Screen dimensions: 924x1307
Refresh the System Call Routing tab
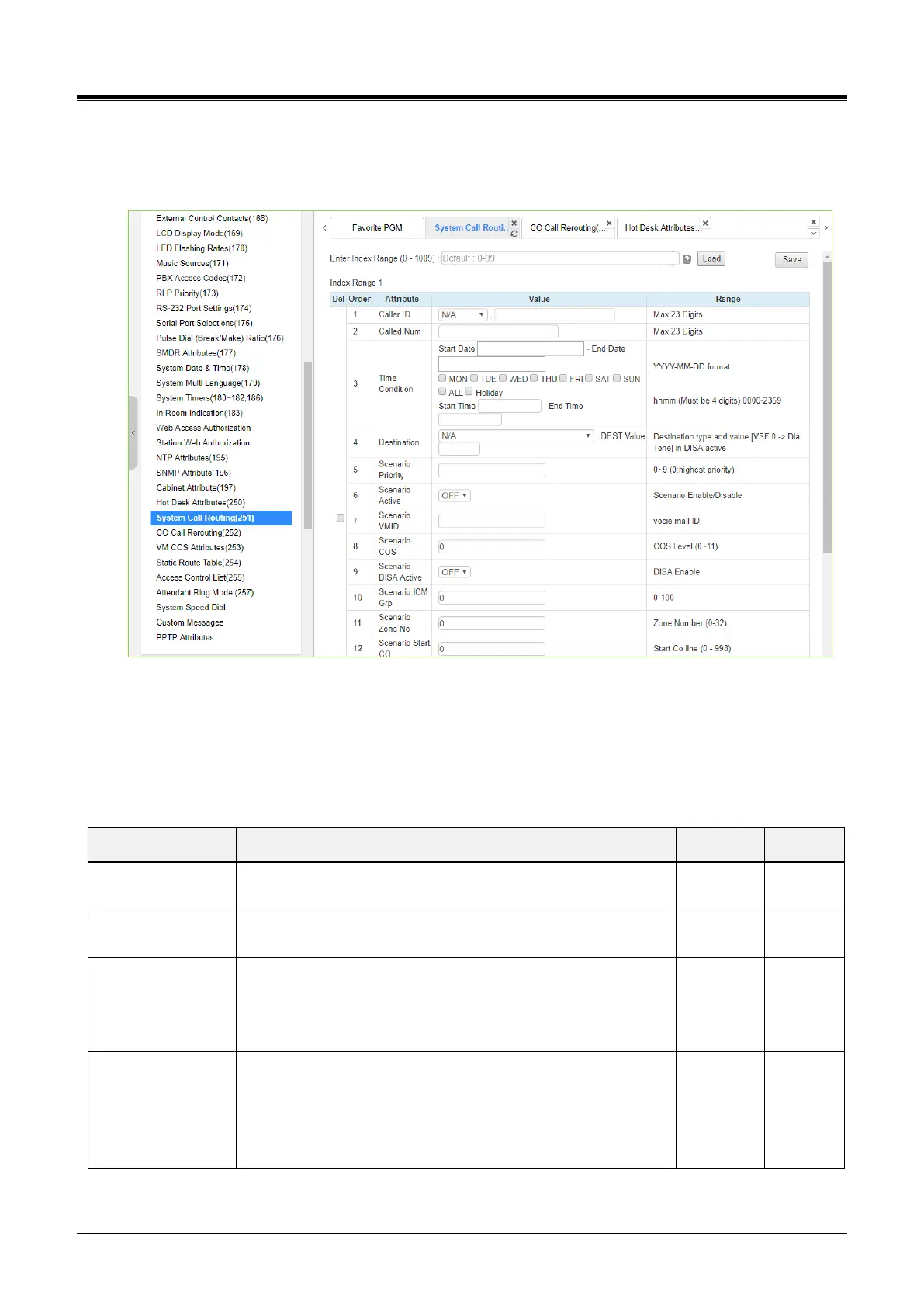tap(514, 233)
